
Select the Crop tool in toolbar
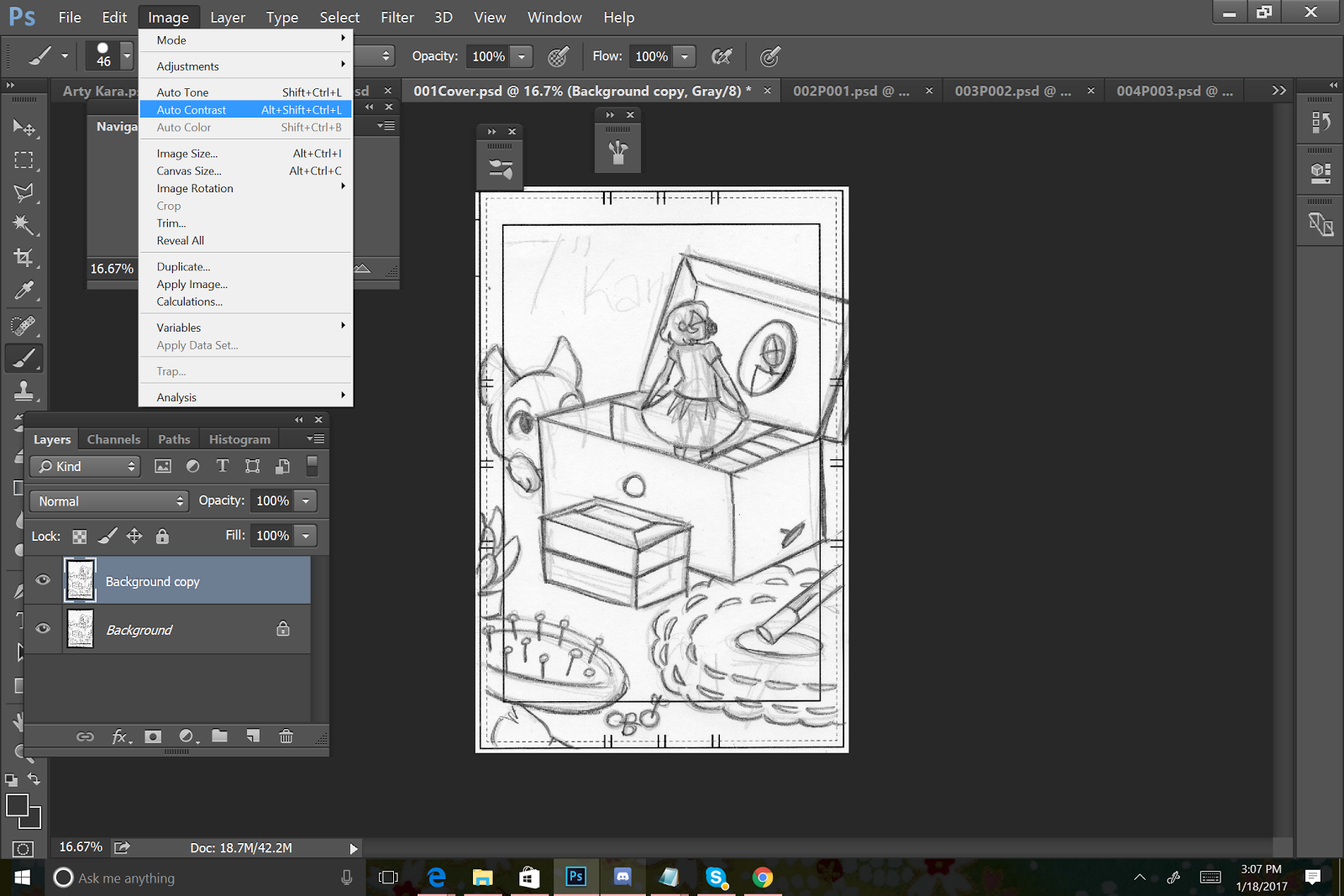(x=23, y=258)
